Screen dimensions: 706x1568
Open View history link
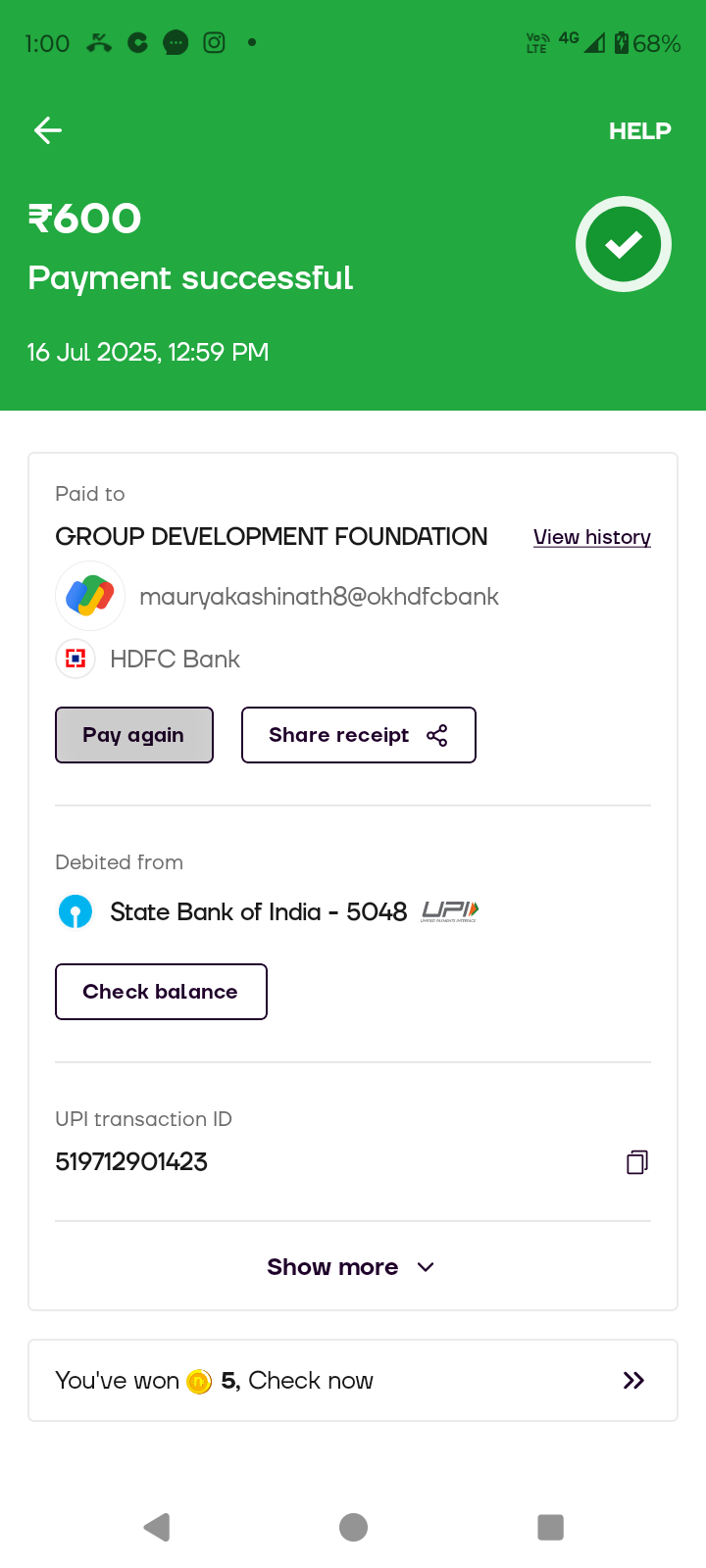pyautogui.click(x=591, y=537)
